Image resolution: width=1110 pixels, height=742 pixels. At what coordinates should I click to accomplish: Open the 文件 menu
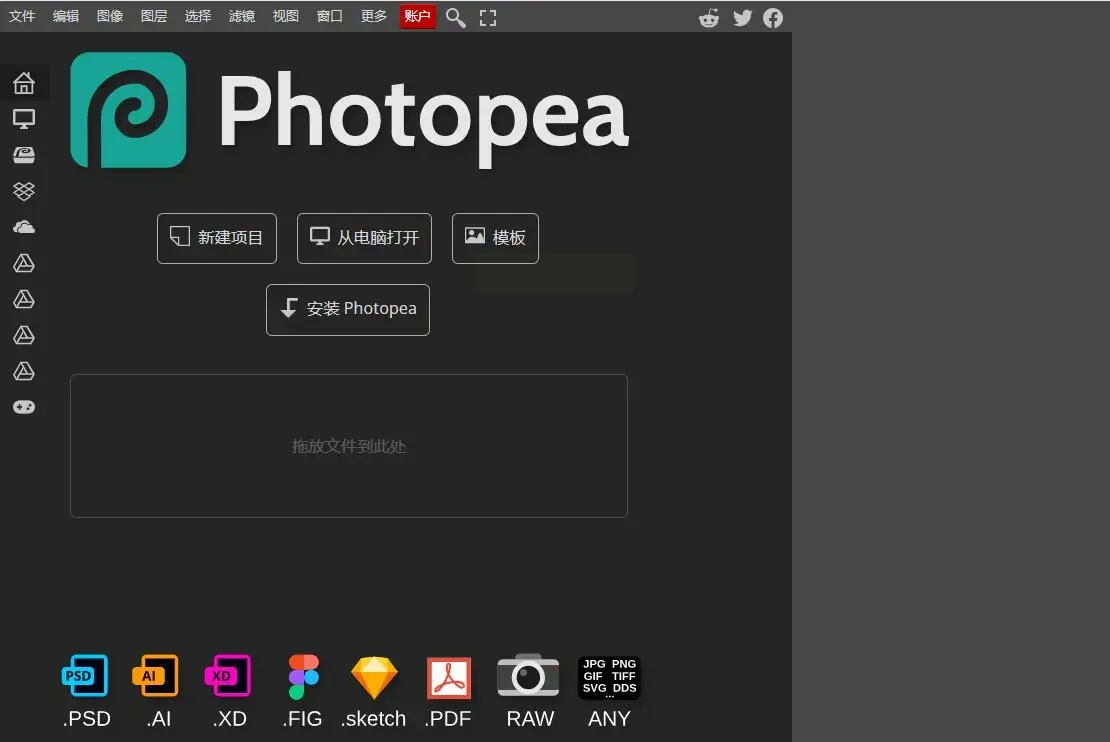point(22,16)
